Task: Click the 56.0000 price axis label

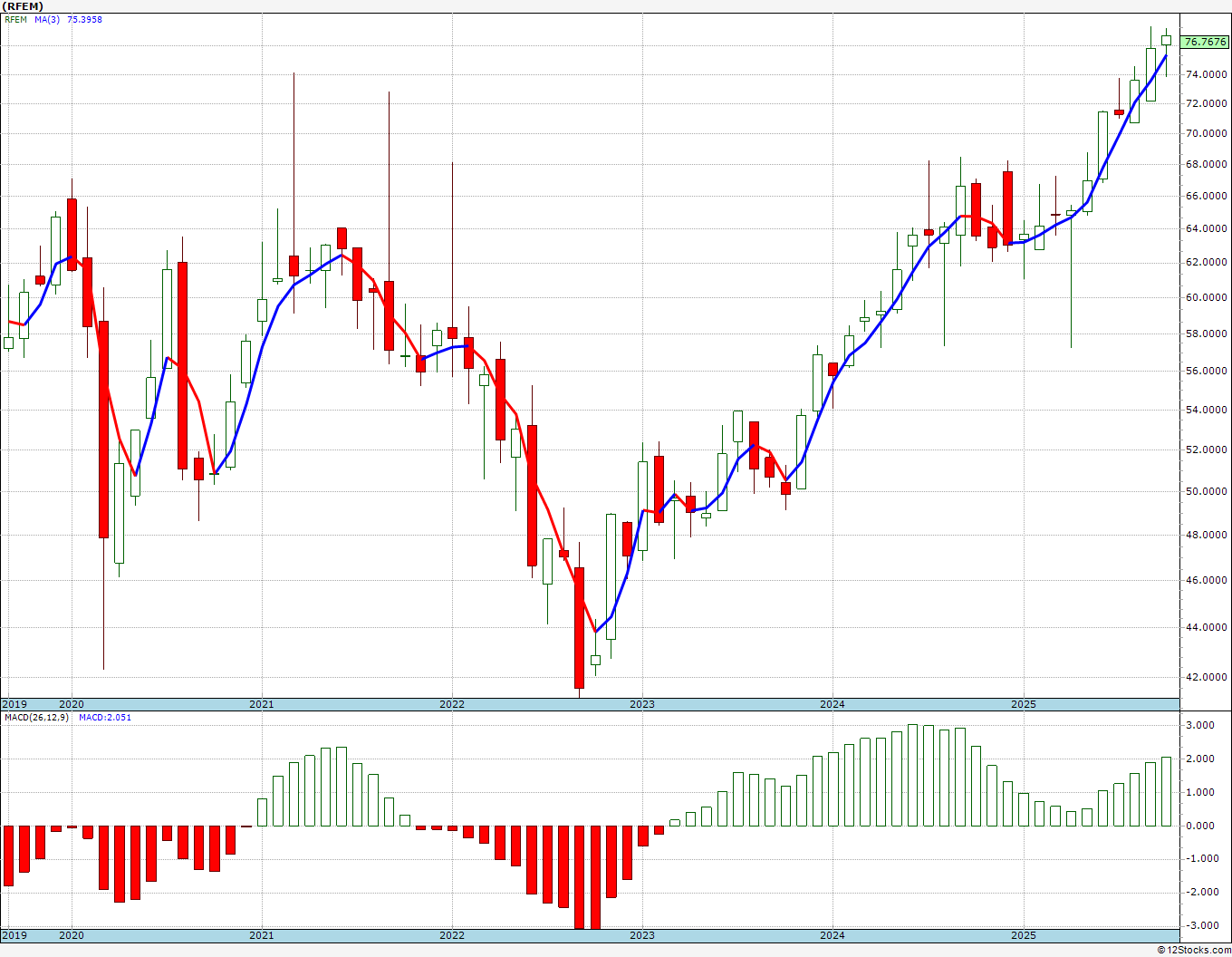Action: [1207, 371]
